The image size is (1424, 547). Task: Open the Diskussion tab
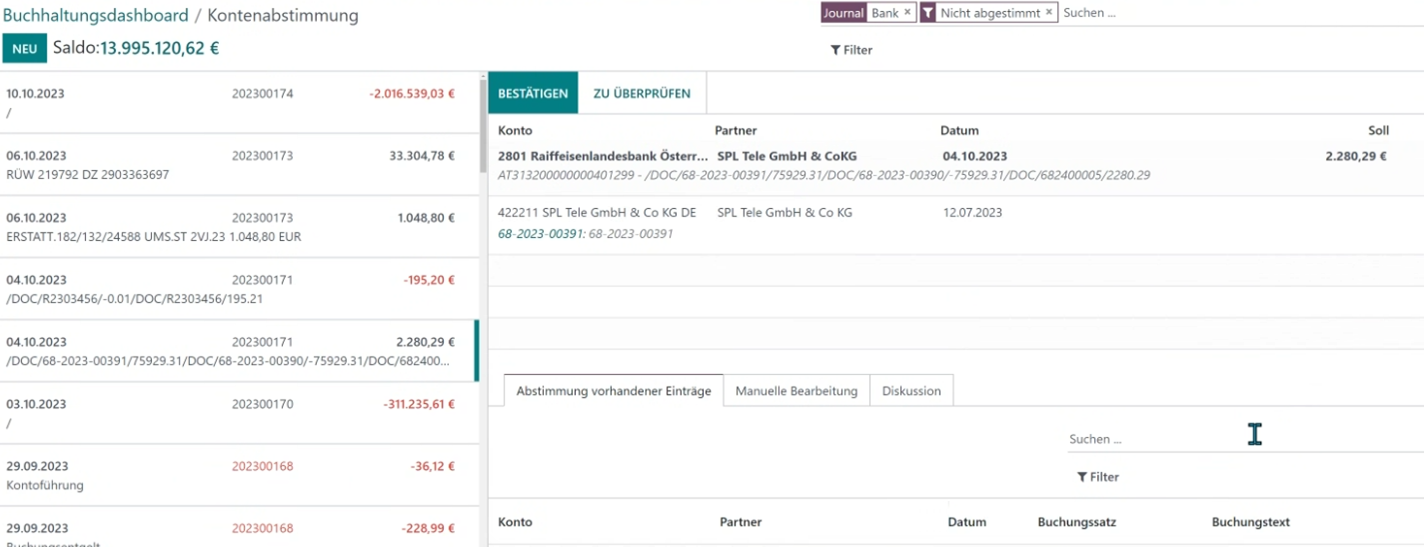pyautogui.click(x=911, y=391)
